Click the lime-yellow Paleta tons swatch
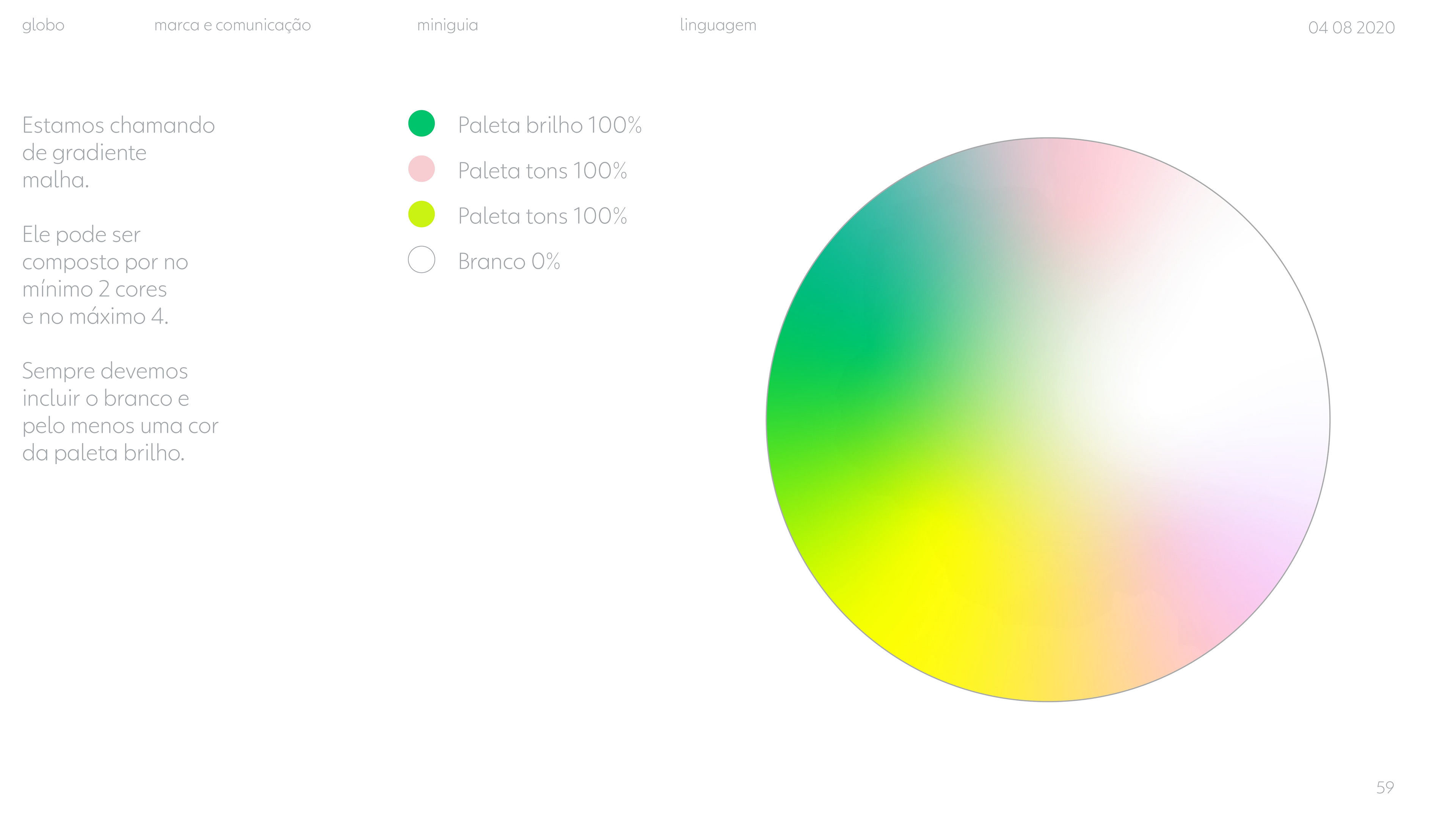 [421, 214]
